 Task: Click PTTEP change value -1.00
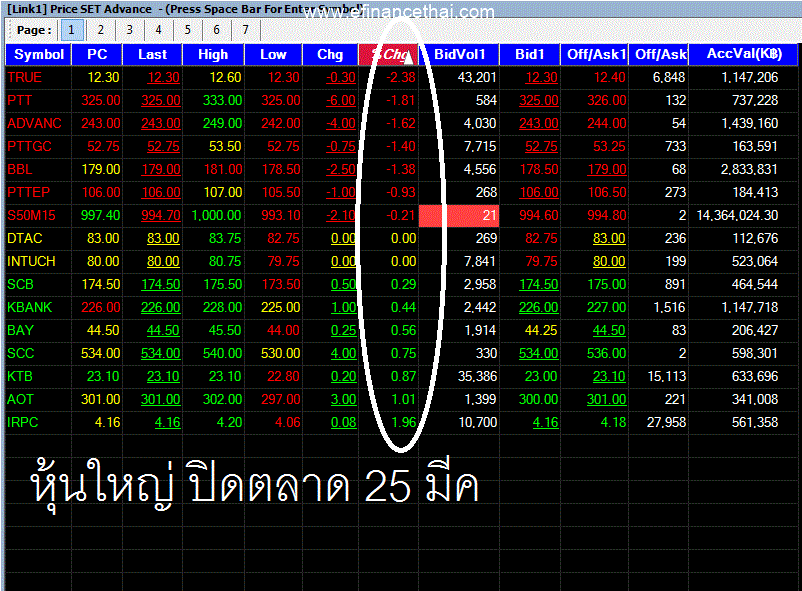[x=341, y=192]
